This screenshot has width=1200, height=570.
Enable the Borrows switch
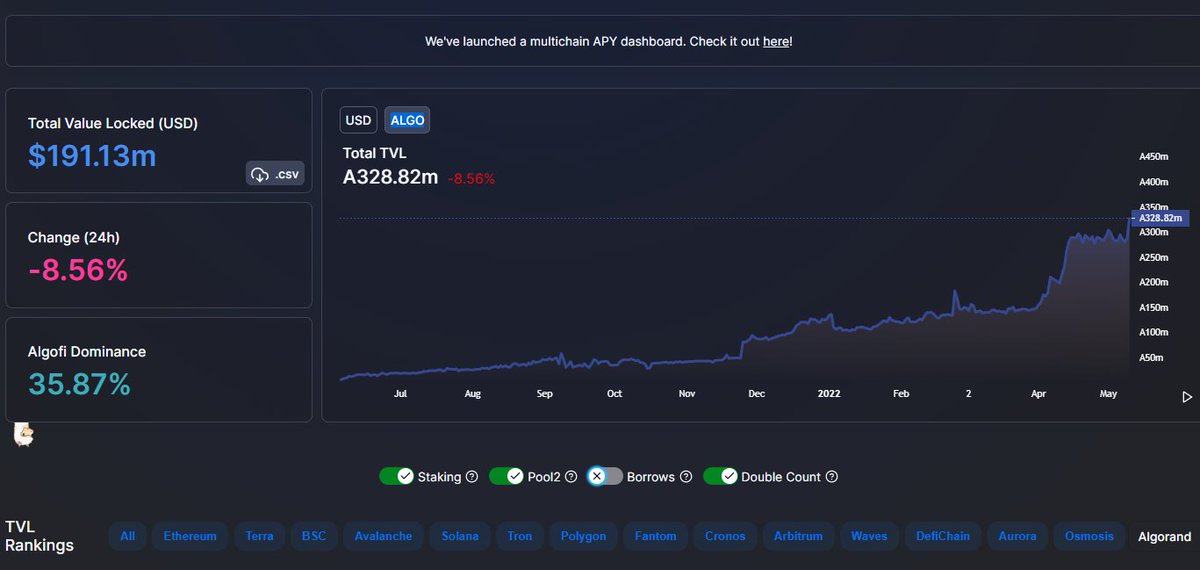(x=605, y=476)
